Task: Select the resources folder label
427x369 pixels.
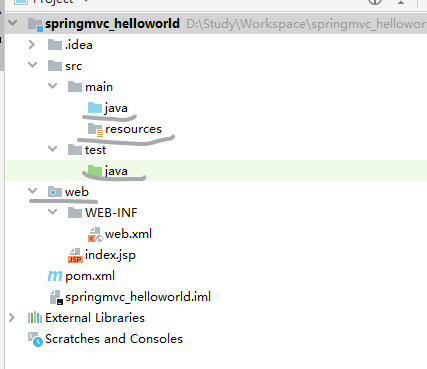Action: pyautogui.click(x=133, y=129)
